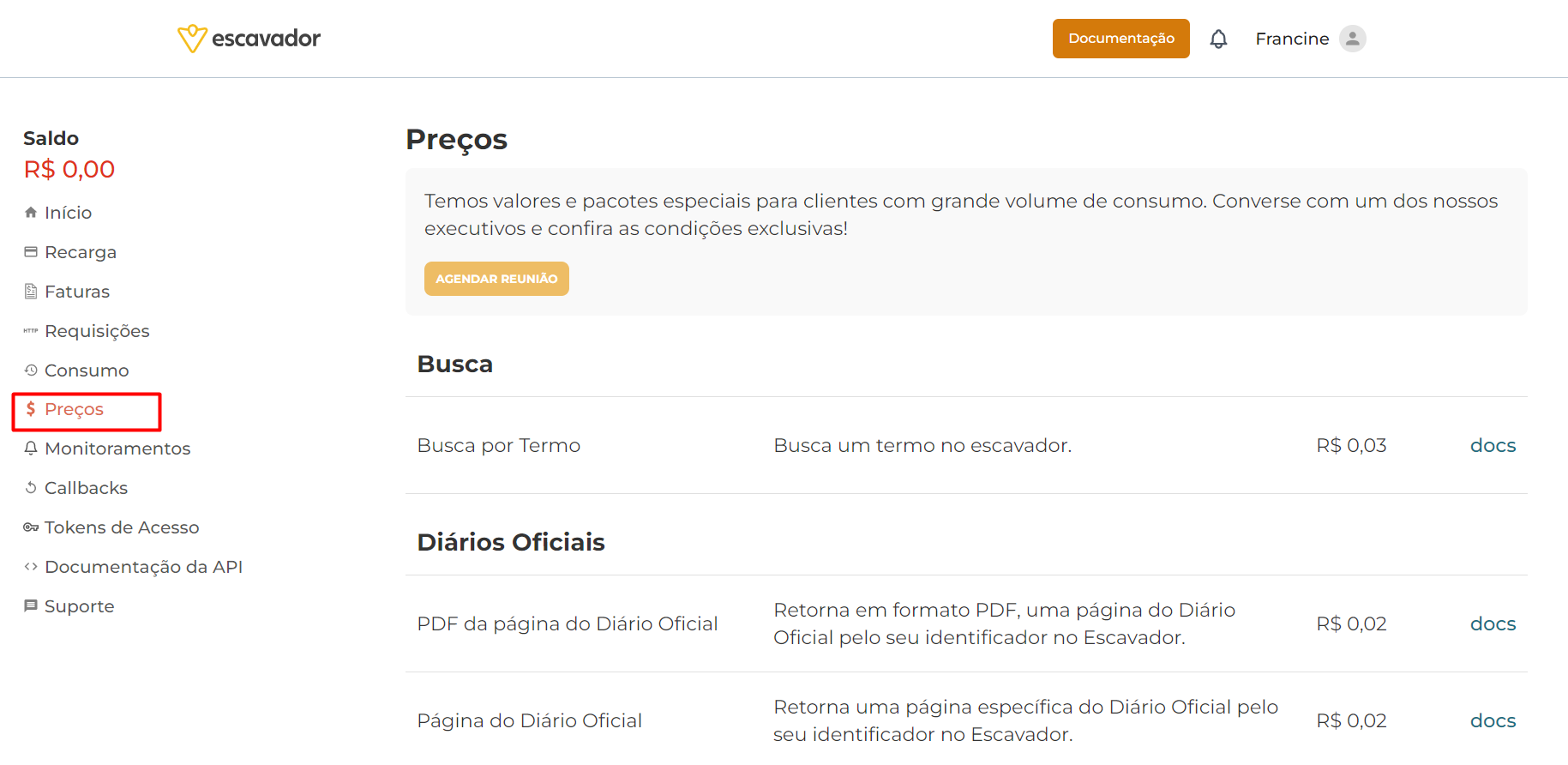Open docs link for PDF da página
The width and height of the screenshot is (1568, 765).
pyautogui.click(x=1493, y=623)
